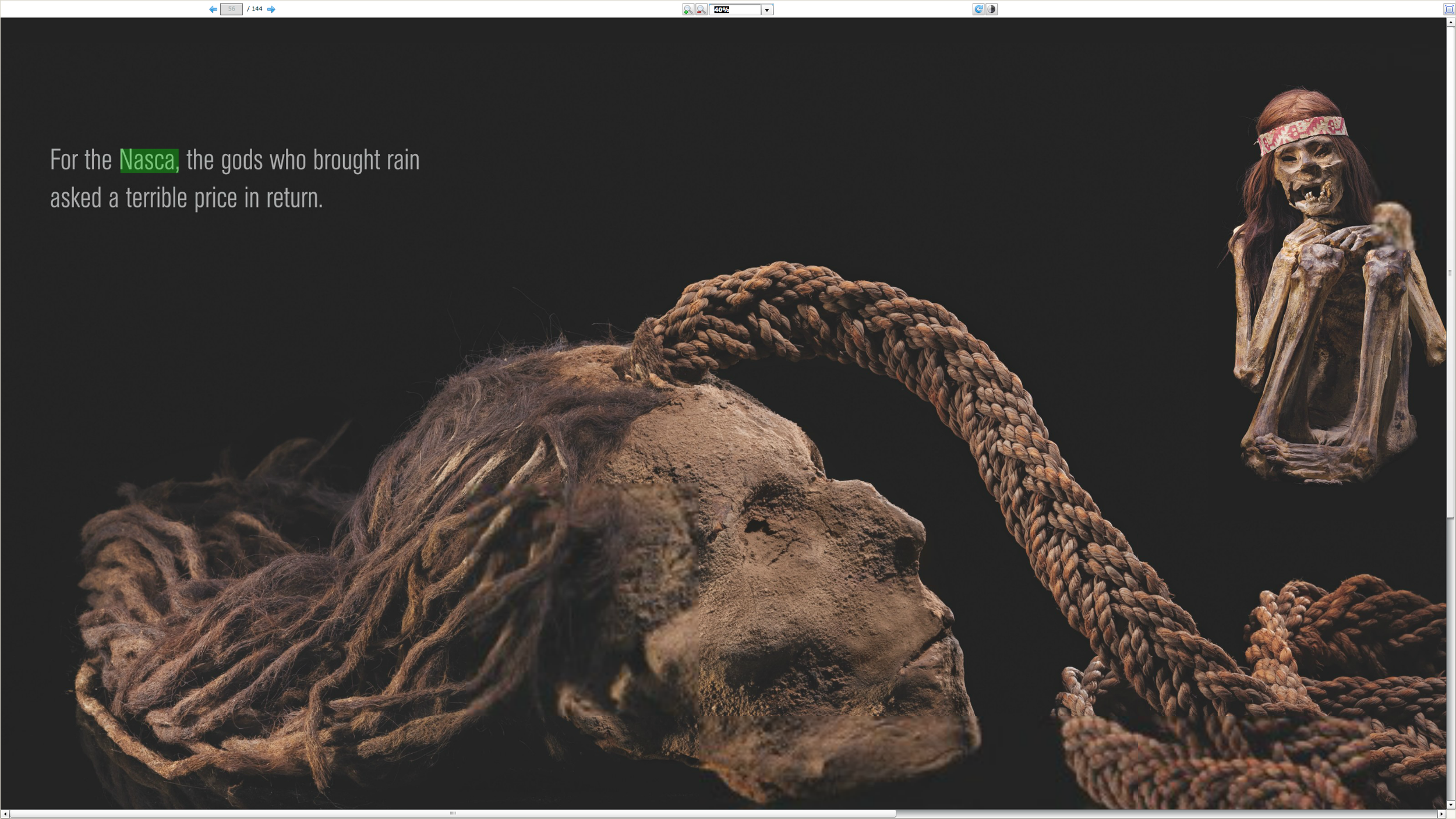Go to the previous page arrow
1456x819 pixels.
213,9
